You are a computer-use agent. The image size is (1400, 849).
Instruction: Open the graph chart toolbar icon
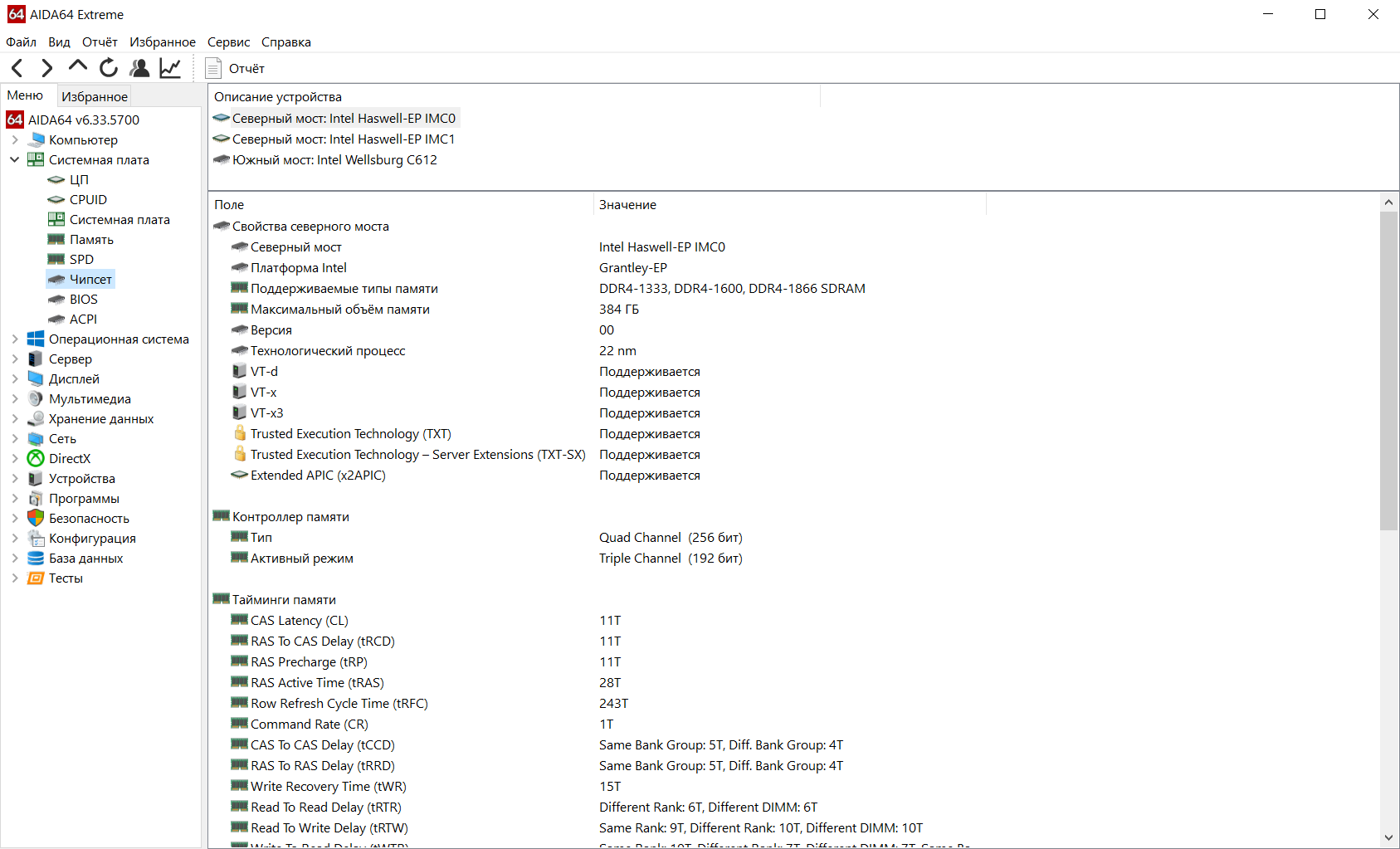pos(170,68)
